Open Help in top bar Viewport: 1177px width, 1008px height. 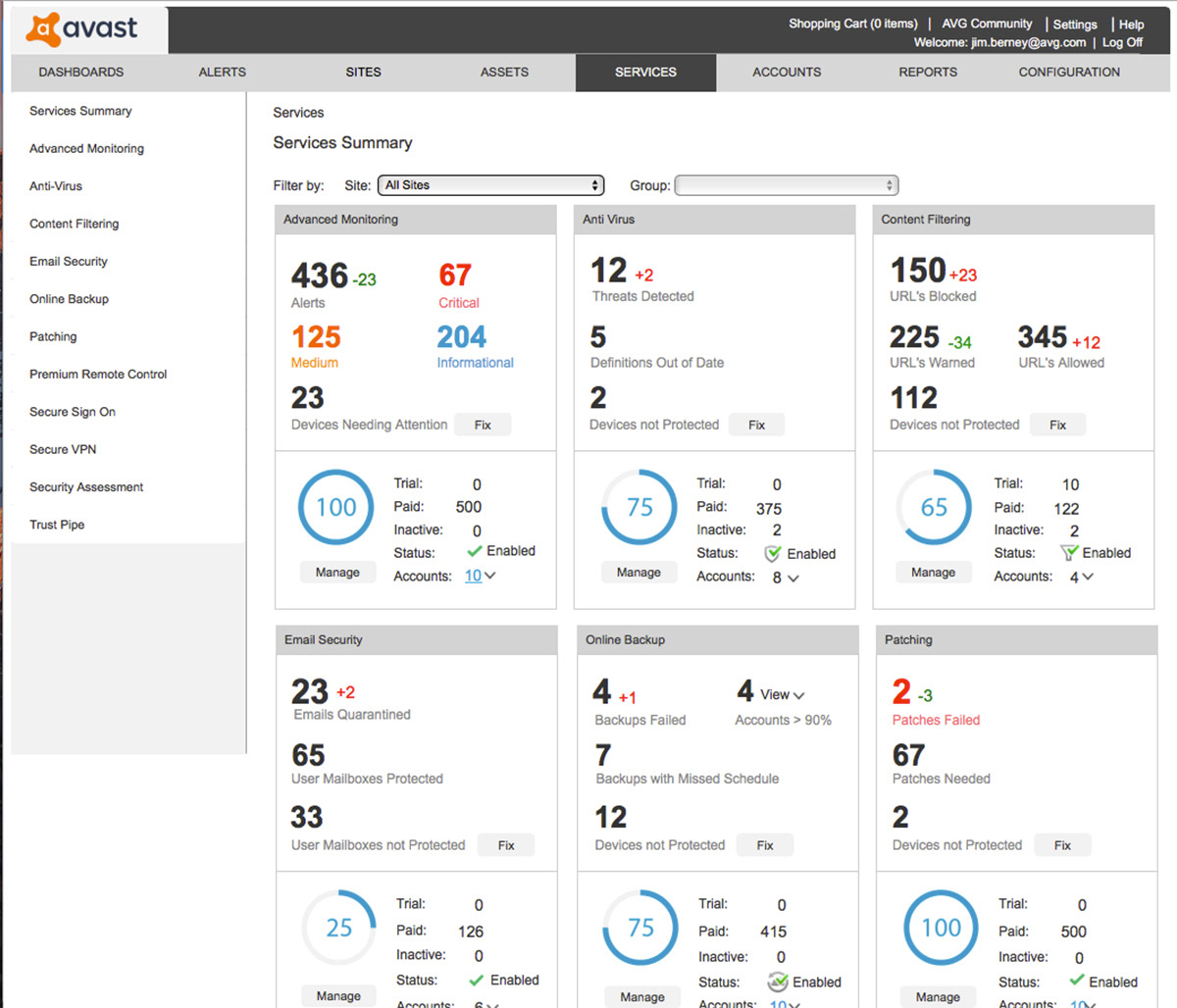pos(1132,25)
